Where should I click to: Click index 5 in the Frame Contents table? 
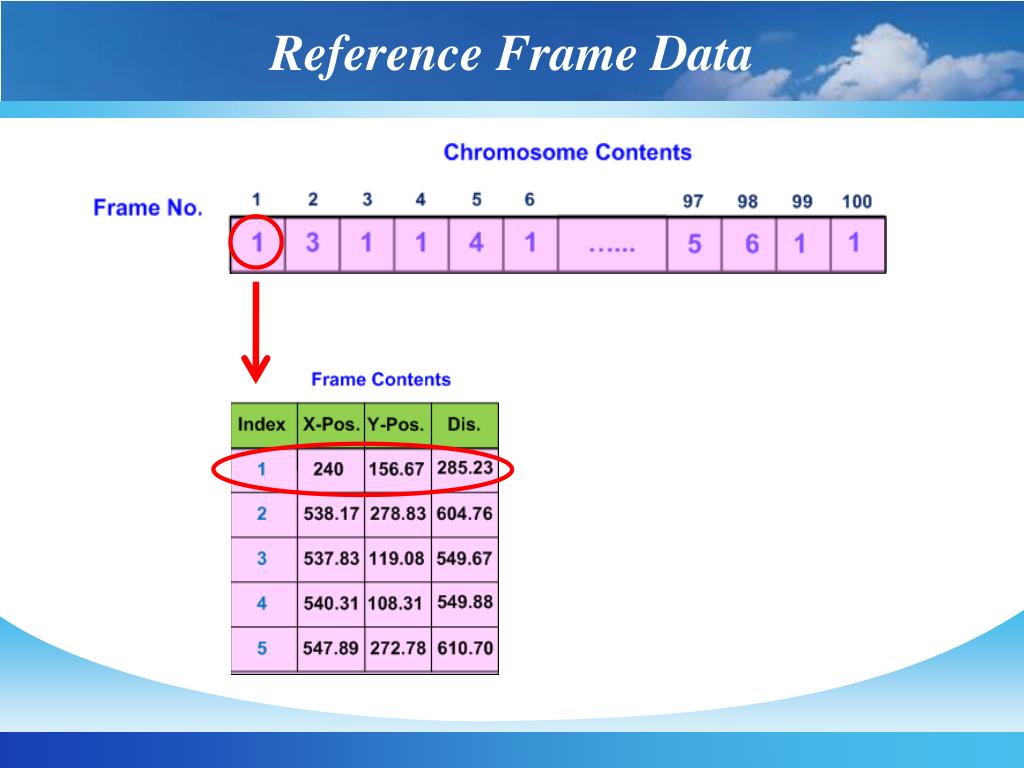(261, 648)
